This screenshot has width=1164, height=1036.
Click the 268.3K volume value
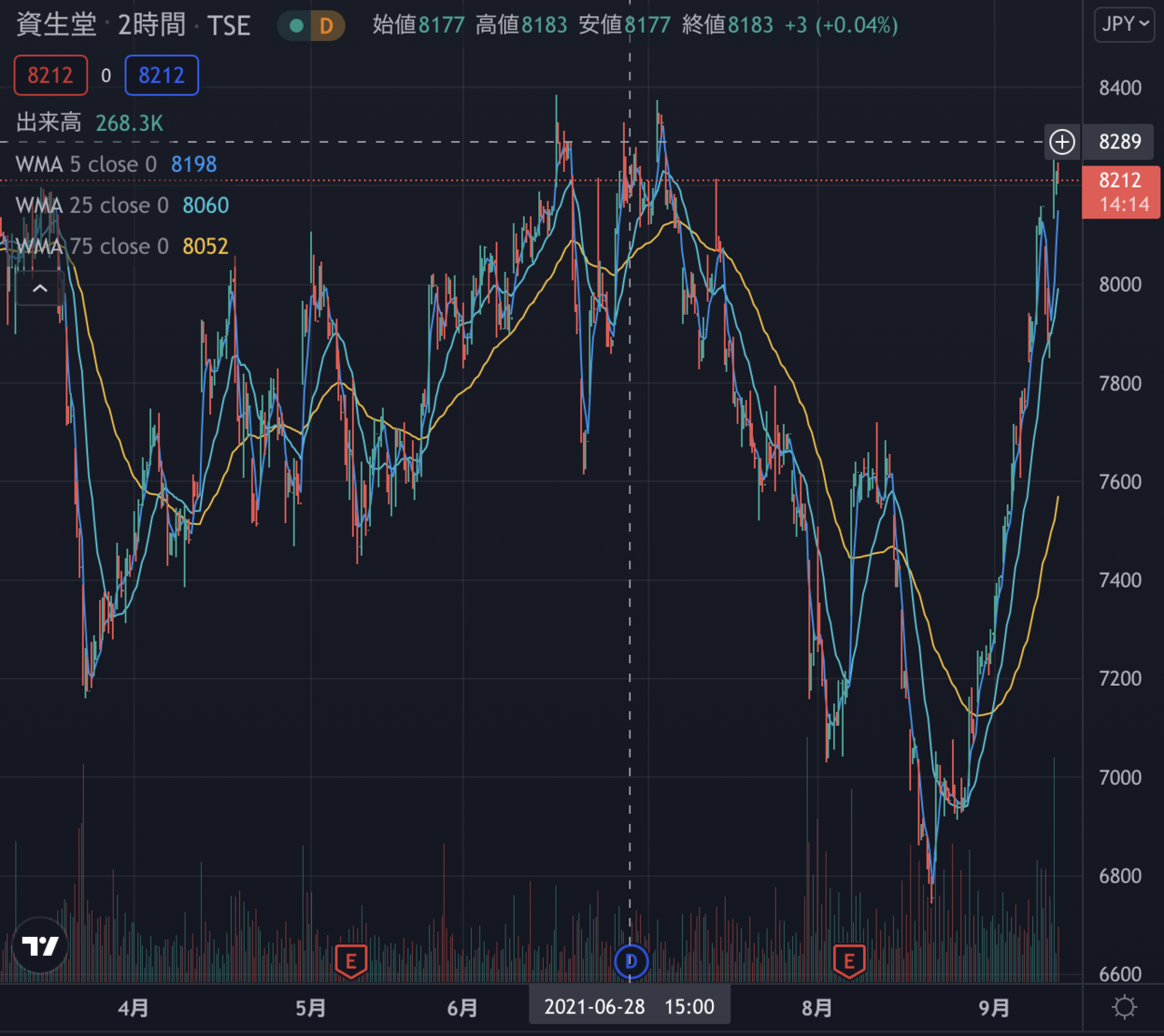[129, 123]
